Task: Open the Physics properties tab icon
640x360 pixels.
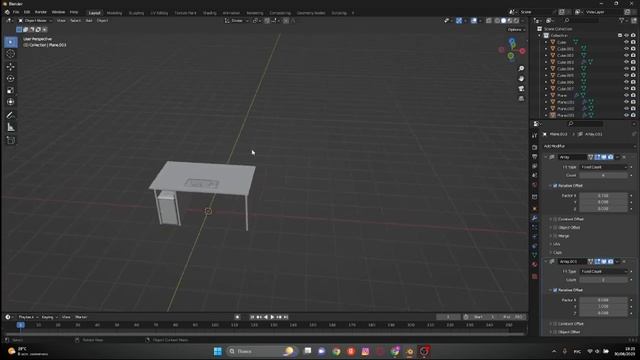Action: (535, 236)
